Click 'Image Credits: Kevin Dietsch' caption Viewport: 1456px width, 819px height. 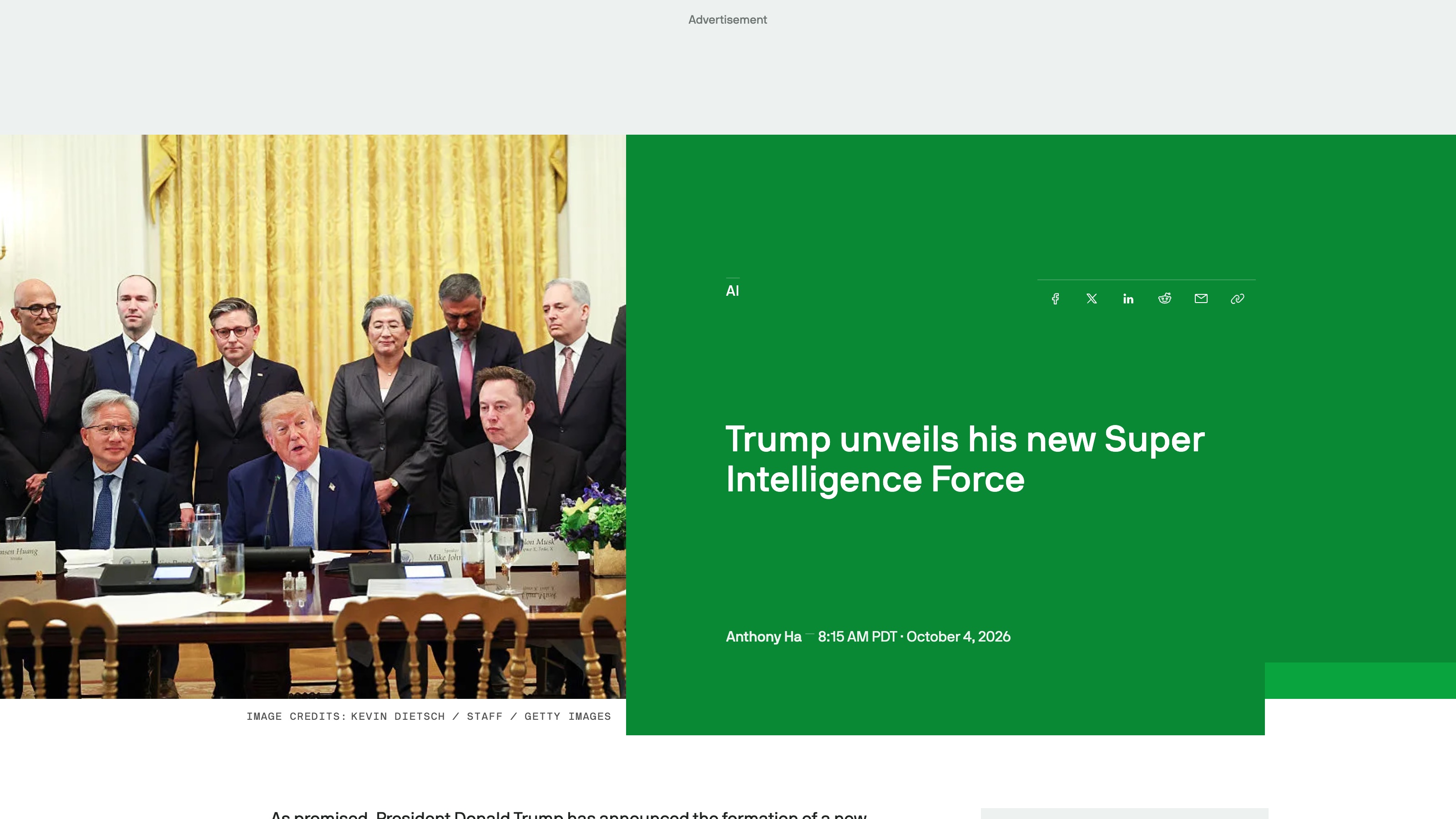(x=429, y=717)
